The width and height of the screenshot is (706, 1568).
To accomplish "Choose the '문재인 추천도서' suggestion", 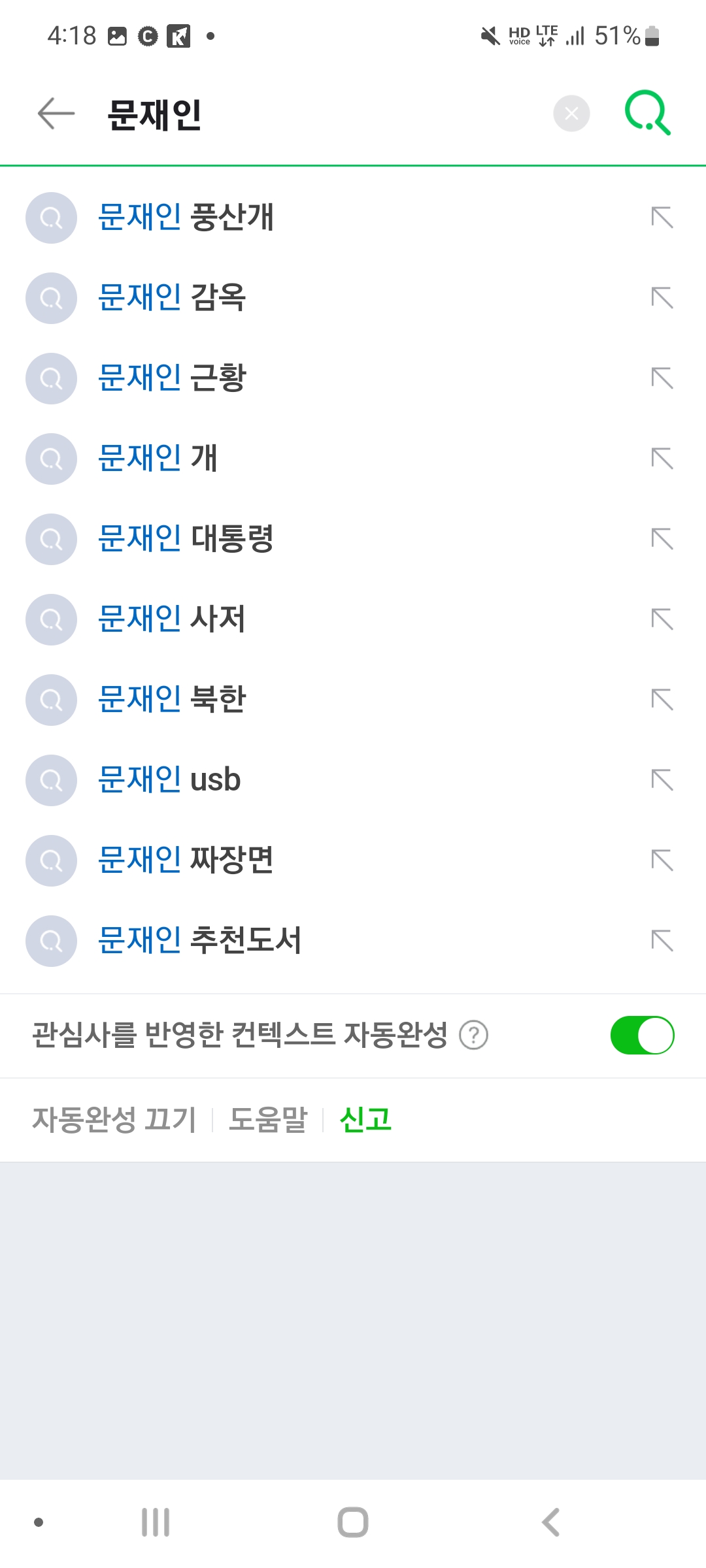I will tap(199, 941).
